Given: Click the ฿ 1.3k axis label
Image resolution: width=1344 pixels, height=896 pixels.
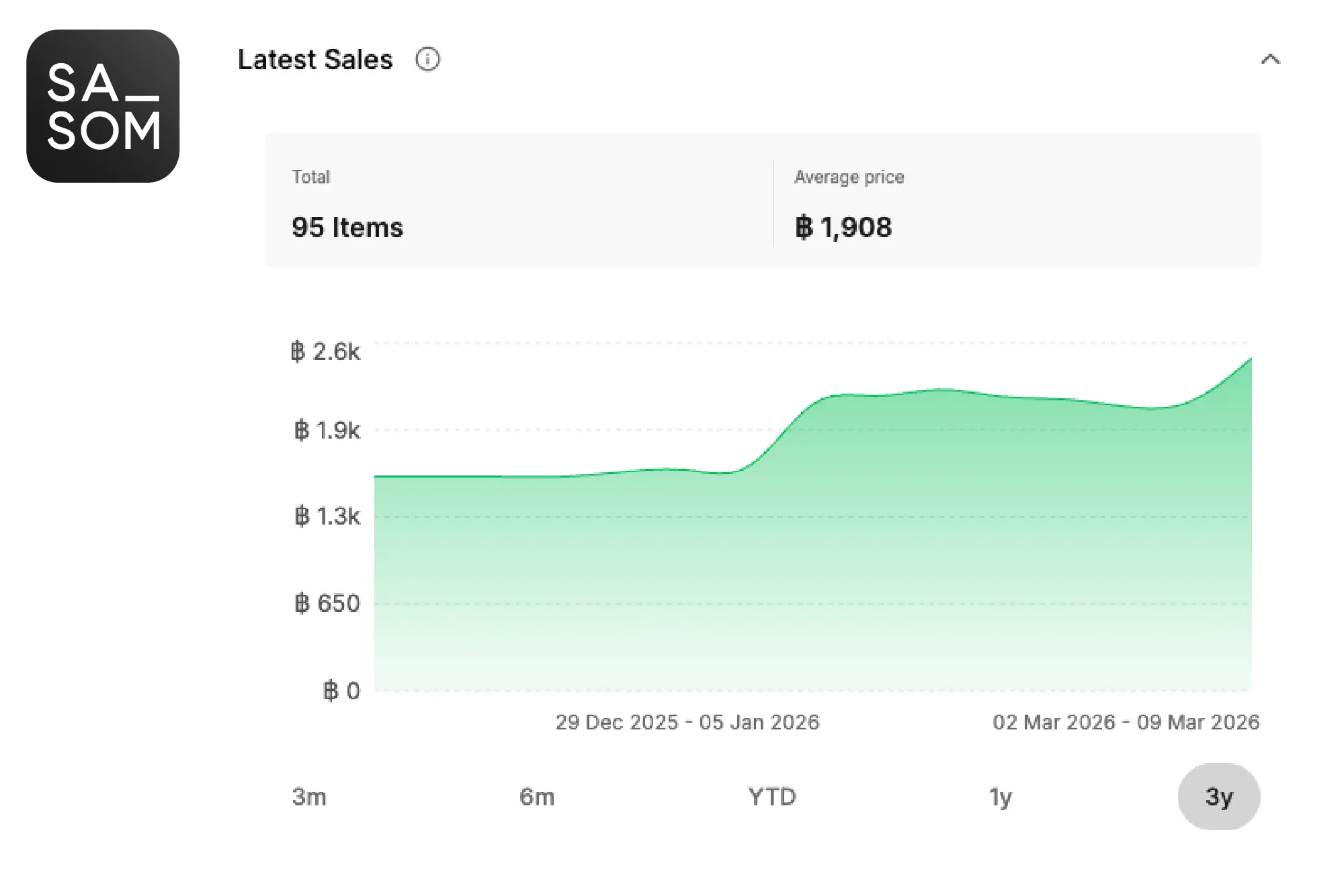Looking at the screenshot, I should tap(327, 517).
